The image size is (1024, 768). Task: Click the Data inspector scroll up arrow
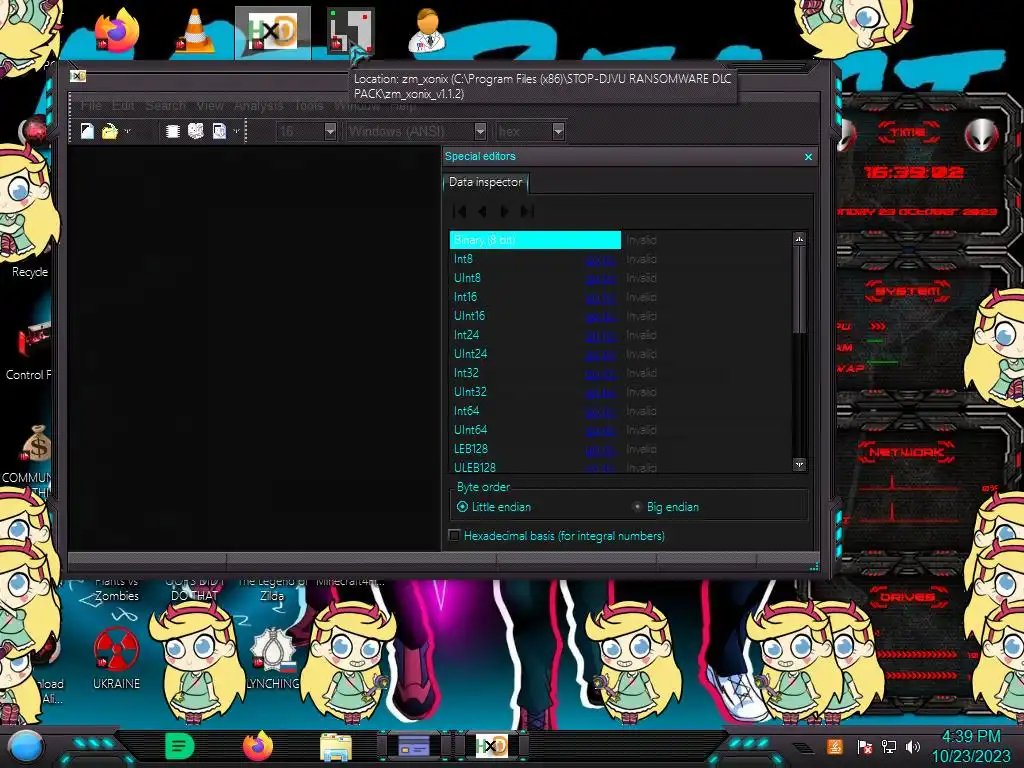coord(799,239)
